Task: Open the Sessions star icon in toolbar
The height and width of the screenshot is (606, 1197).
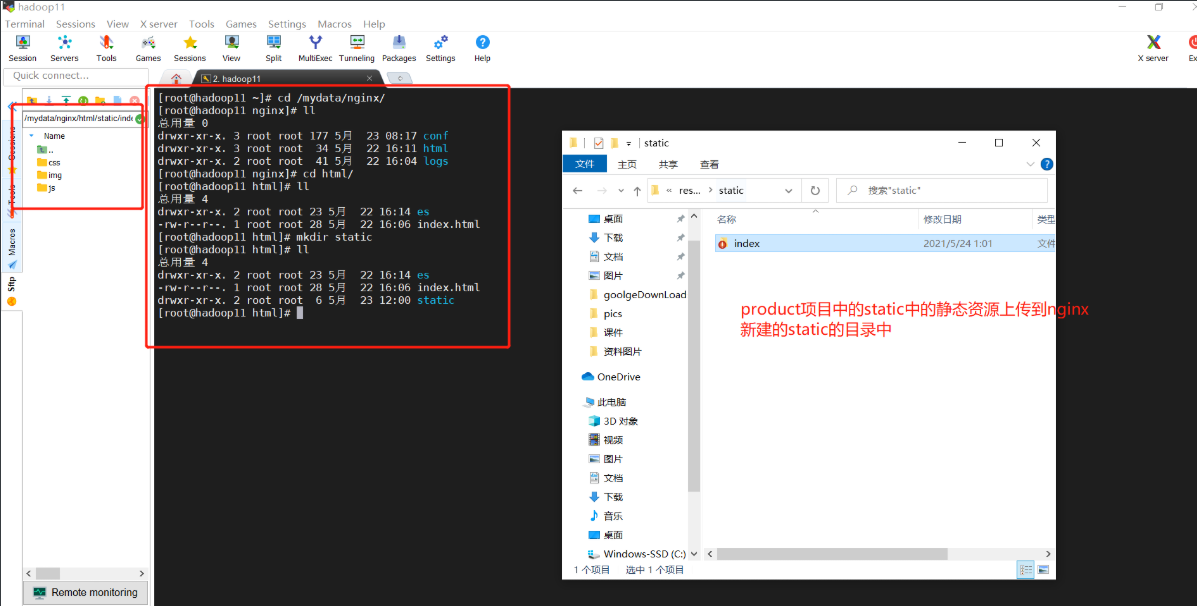Action: (x=189, y=48)
